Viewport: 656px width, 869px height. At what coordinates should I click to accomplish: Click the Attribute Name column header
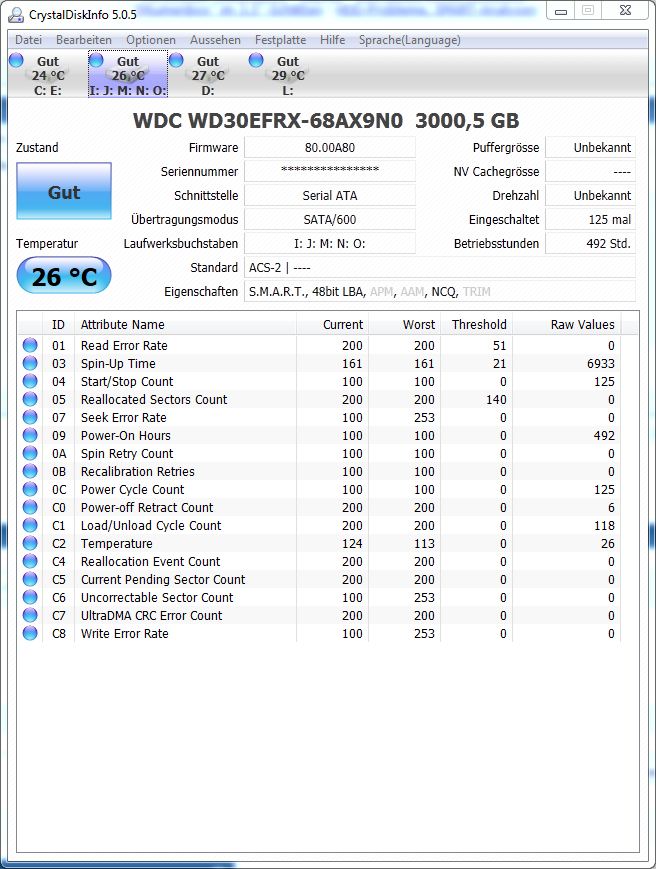tap(185, 325)
